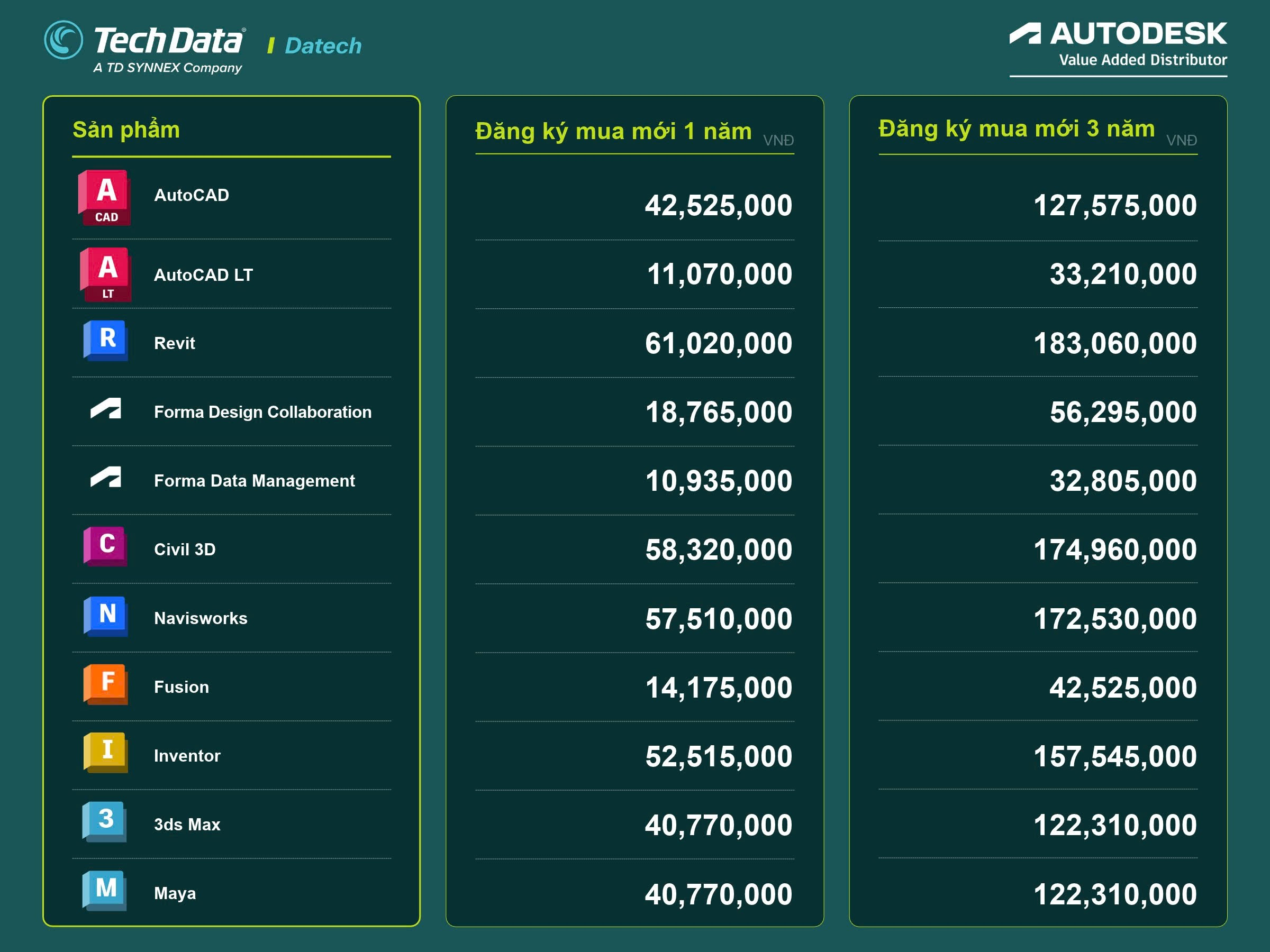Click the Autodesk logo mark in header
This screenshot has height=952, width=1270.
point(1025,33)
